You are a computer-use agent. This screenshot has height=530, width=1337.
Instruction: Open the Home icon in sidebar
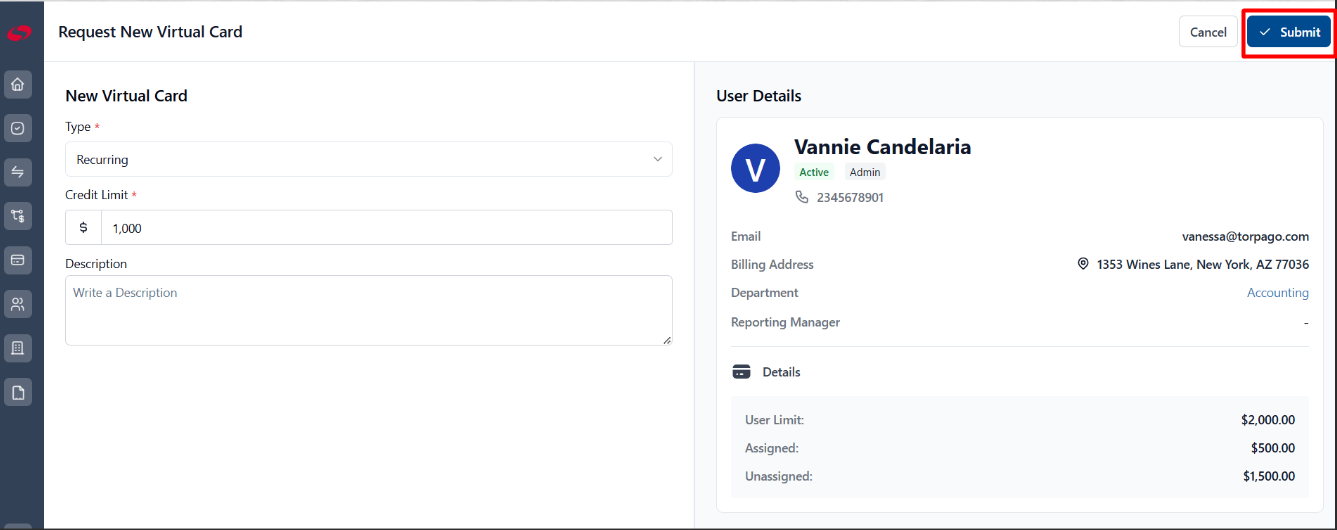[x=17, y=84]
